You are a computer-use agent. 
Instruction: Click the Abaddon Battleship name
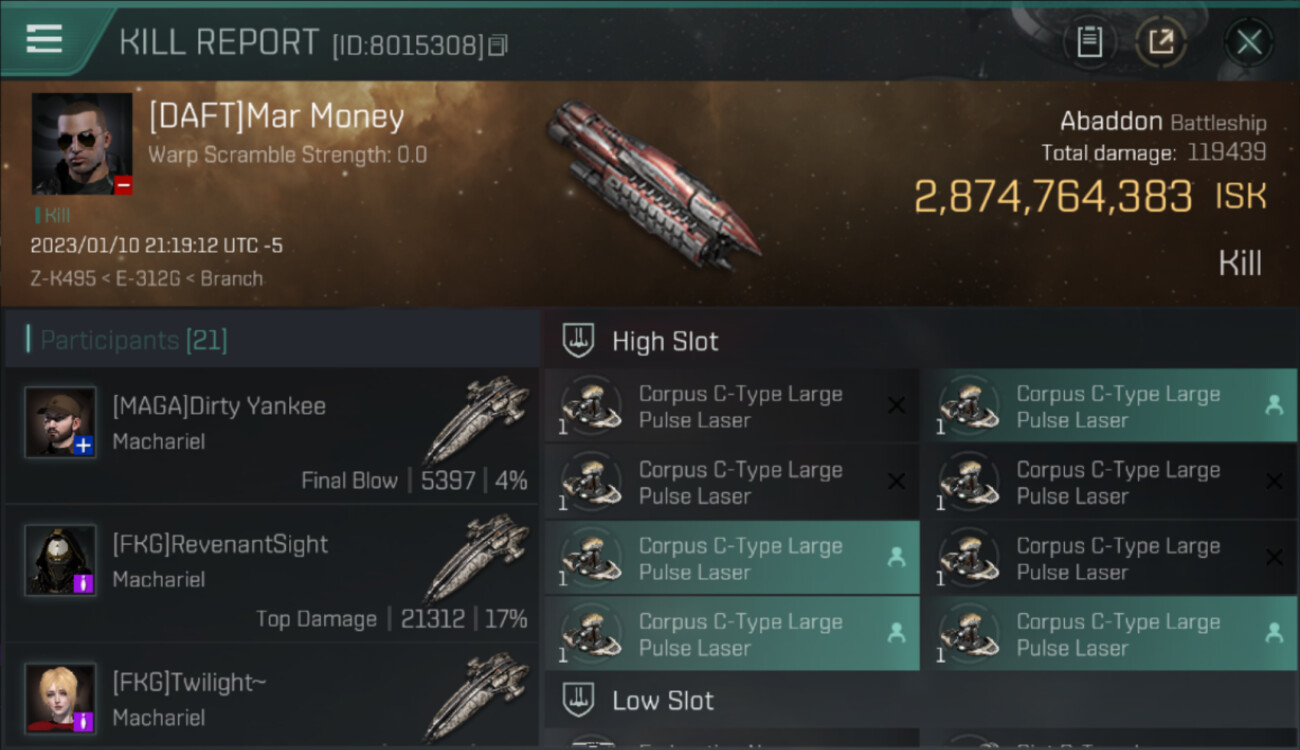1163,122
